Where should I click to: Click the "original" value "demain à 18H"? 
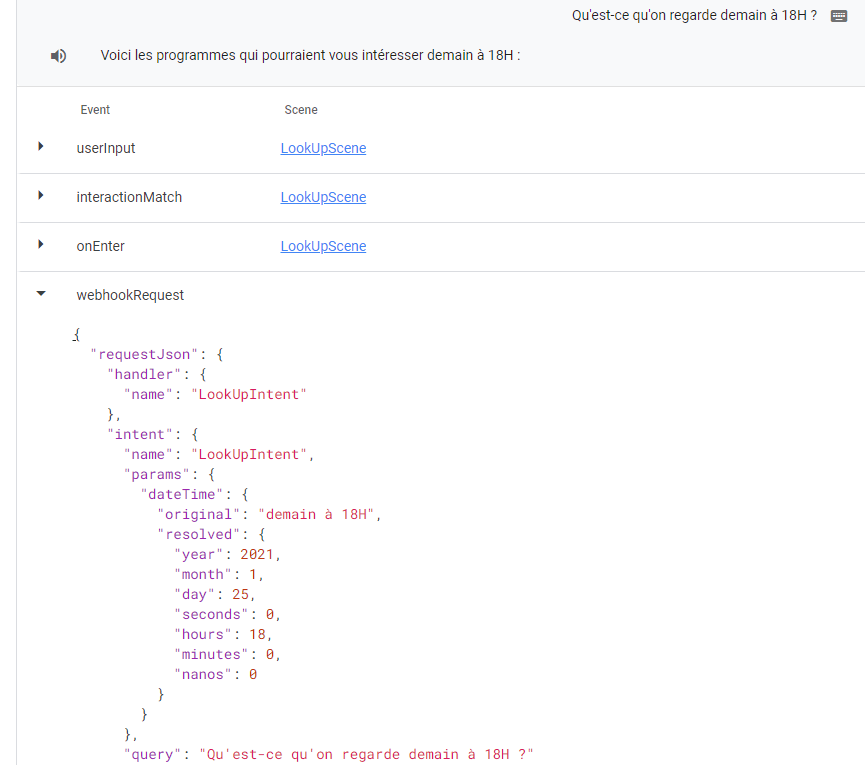[x=319, y=514]
